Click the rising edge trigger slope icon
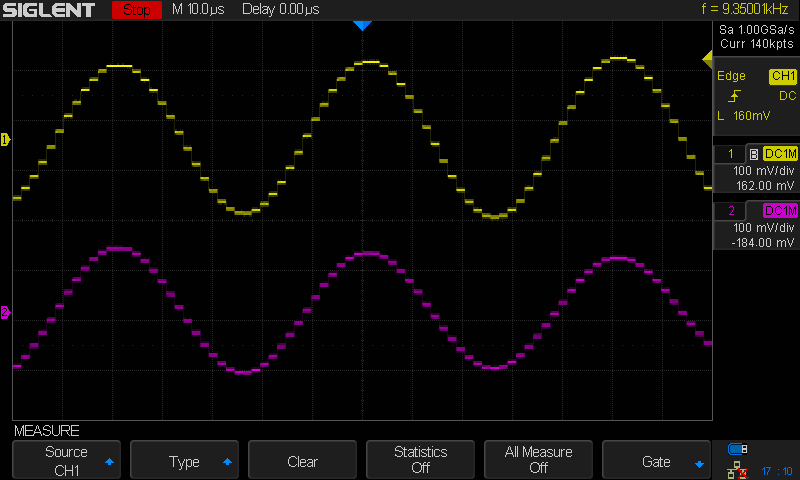 pyautogui.click(x=735, y=96)
